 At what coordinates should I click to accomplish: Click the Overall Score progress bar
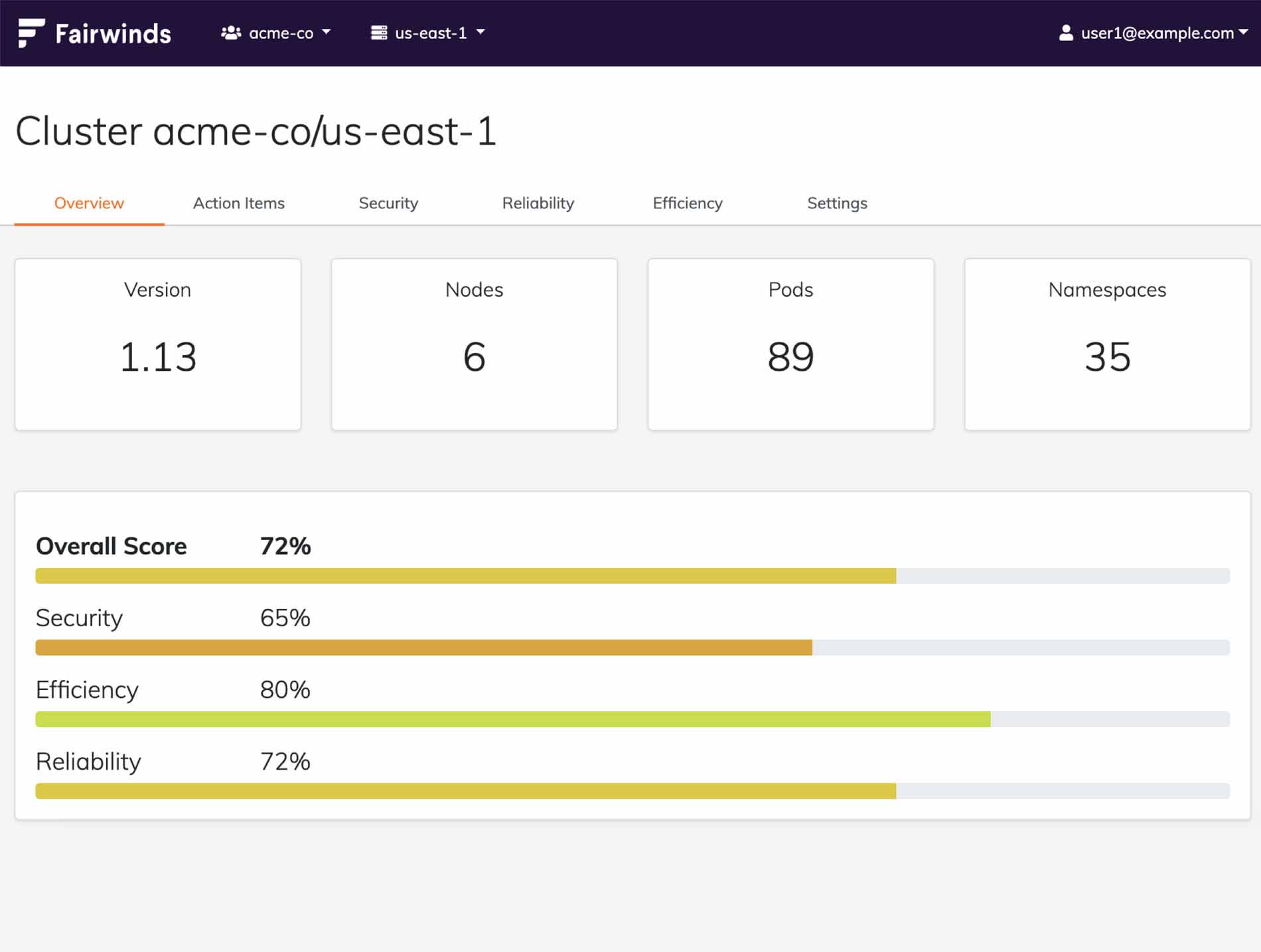632,576
